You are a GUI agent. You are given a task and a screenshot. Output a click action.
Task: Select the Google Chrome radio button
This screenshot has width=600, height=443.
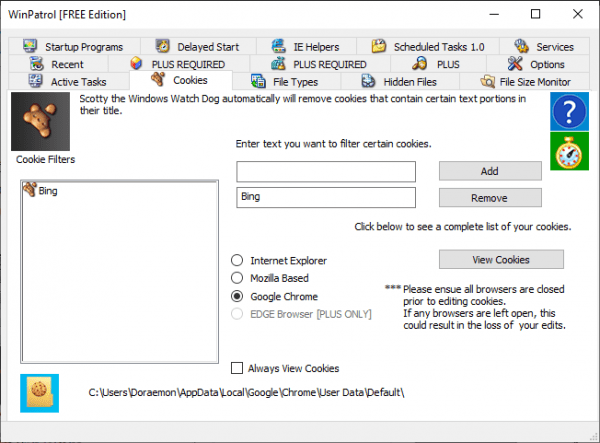tap(237, 296)
